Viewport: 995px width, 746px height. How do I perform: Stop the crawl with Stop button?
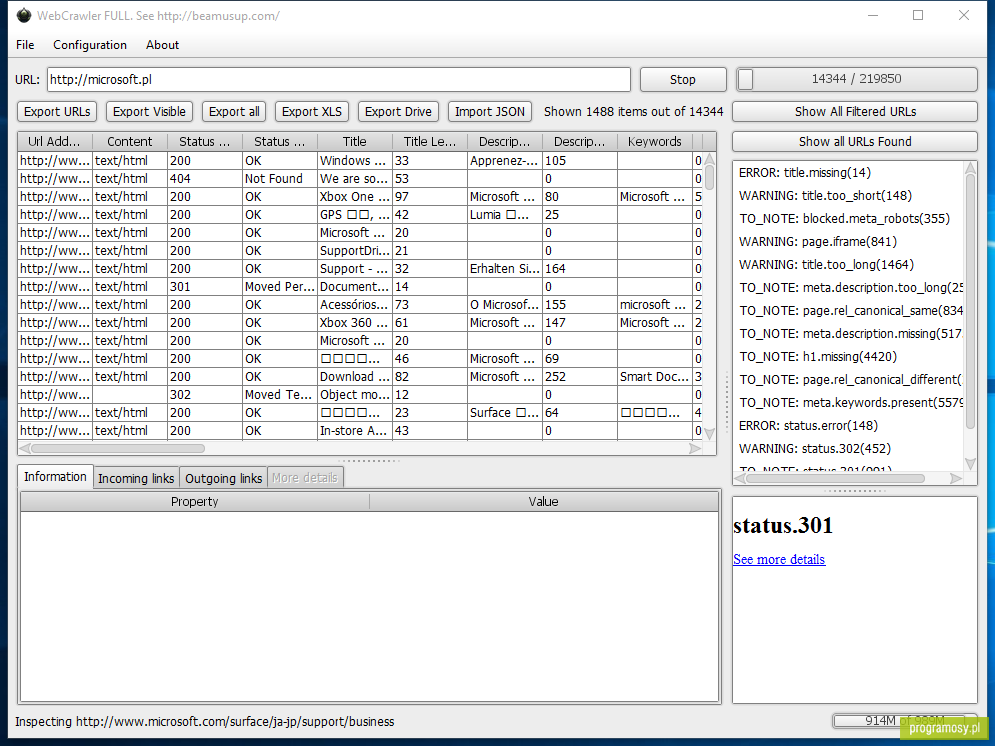point(683,80)
